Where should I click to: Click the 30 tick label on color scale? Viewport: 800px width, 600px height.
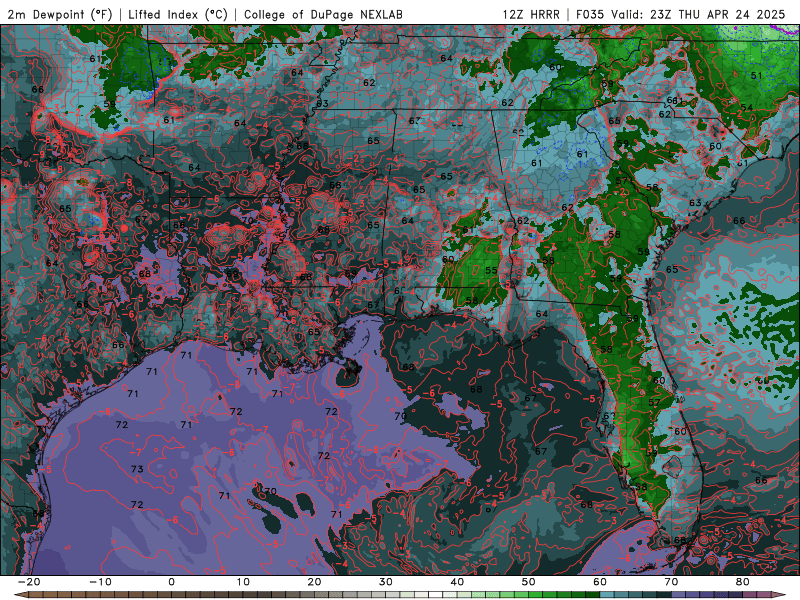coord(386,582)
